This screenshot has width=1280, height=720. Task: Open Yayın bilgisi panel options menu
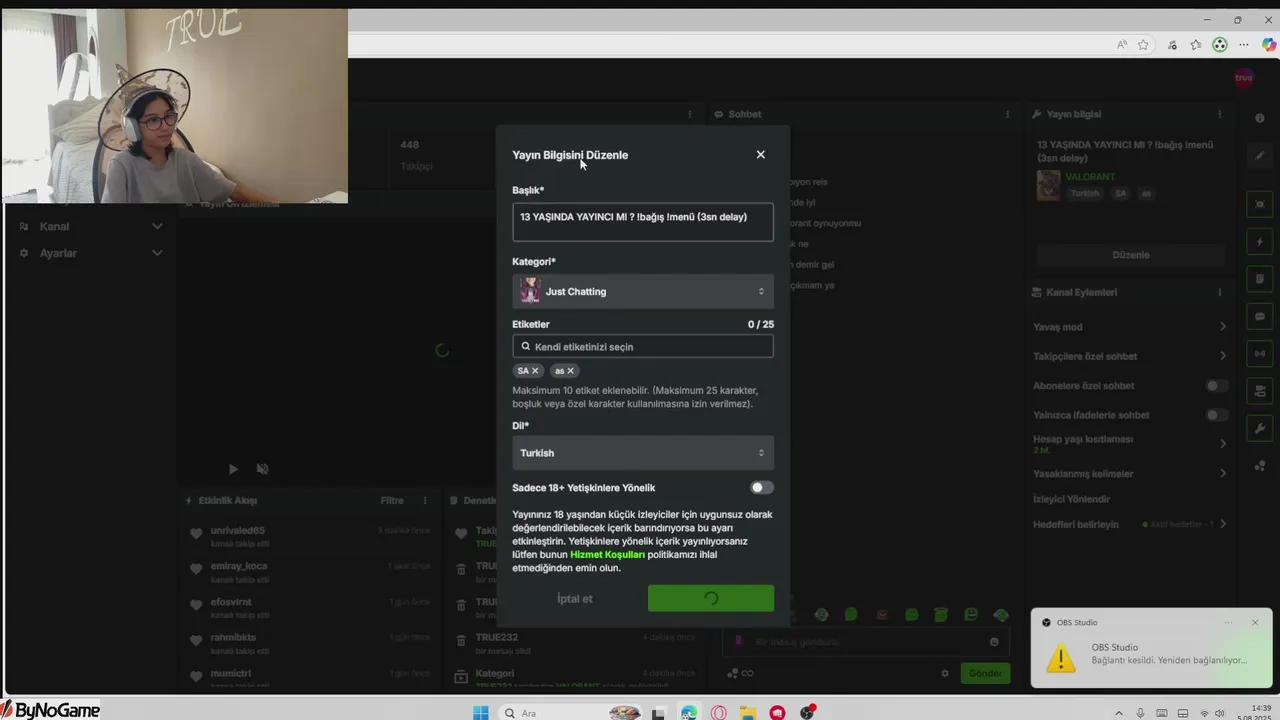pyautogui.click(x=1219, y=114)
